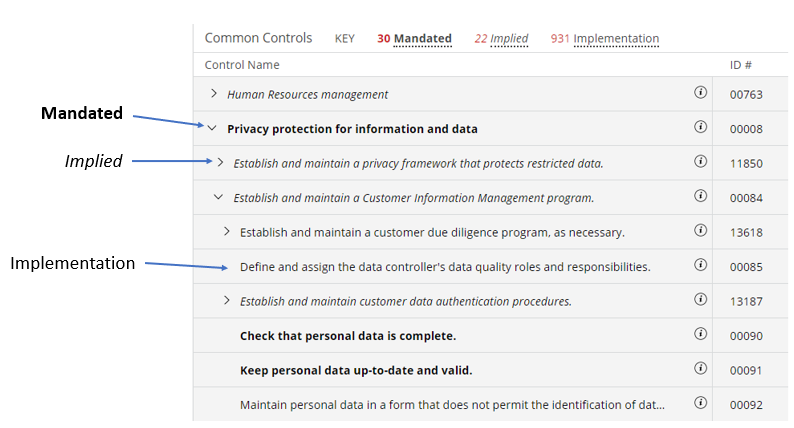
Task: Filter by 30 Mandated controls
Action: (414, 39)
